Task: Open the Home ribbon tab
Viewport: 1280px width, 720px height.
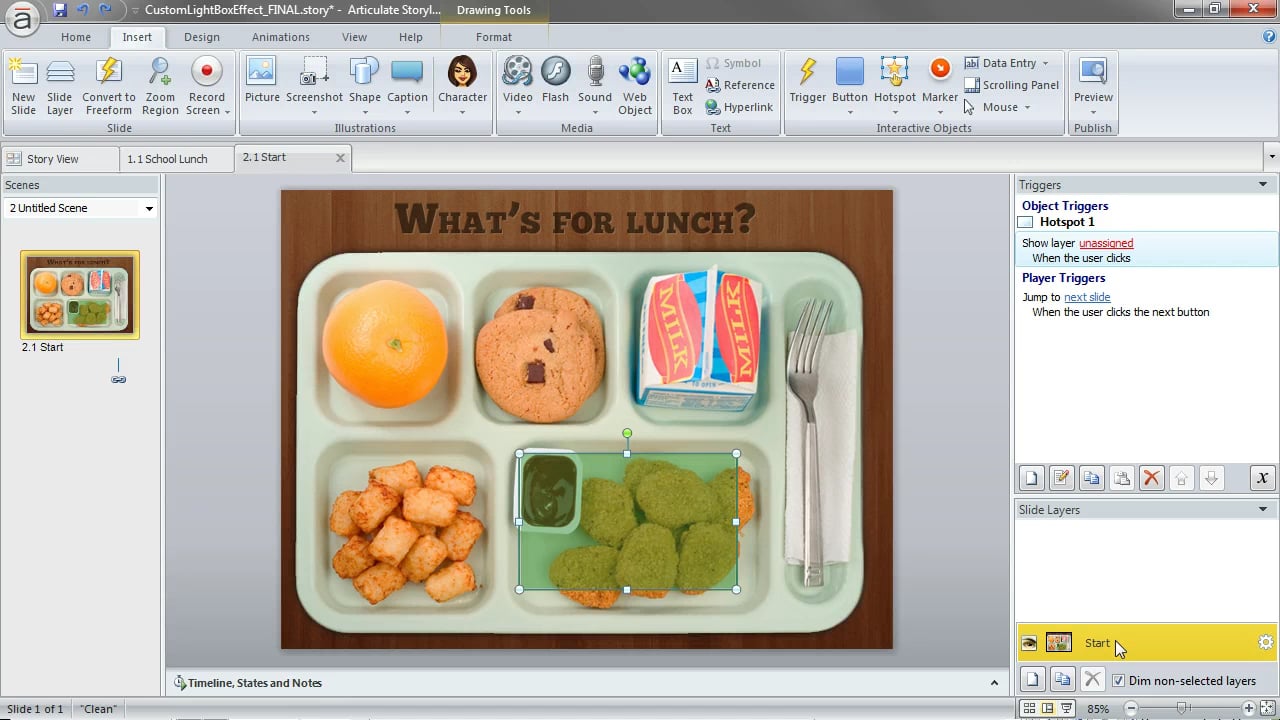Action: pos(76,37)
